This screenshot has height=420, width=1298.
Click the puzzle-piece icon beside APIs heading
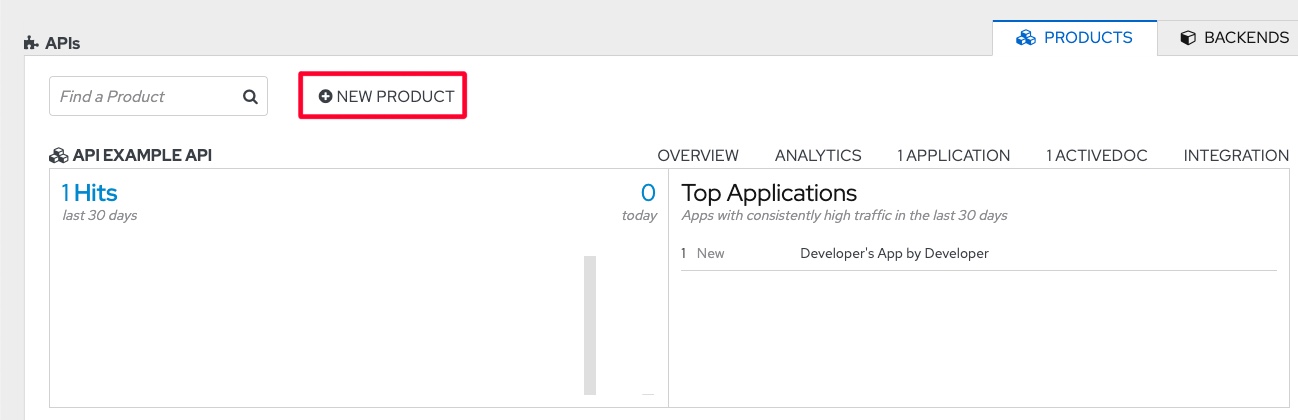31,44
